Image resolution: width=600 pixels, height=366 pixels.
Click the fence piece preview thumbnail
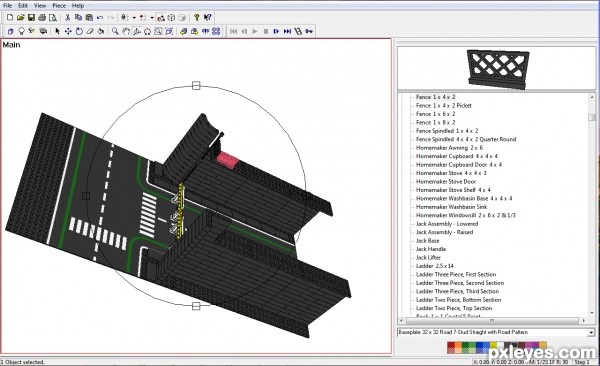tap(498, 69)
